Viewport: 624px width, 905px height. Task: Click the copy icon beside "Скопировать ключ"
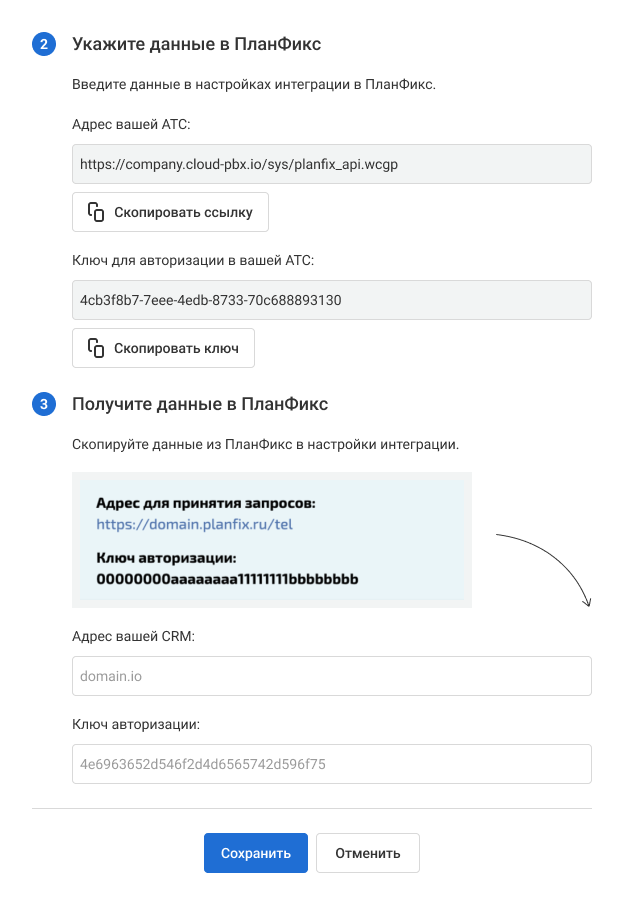click(96, 348)
